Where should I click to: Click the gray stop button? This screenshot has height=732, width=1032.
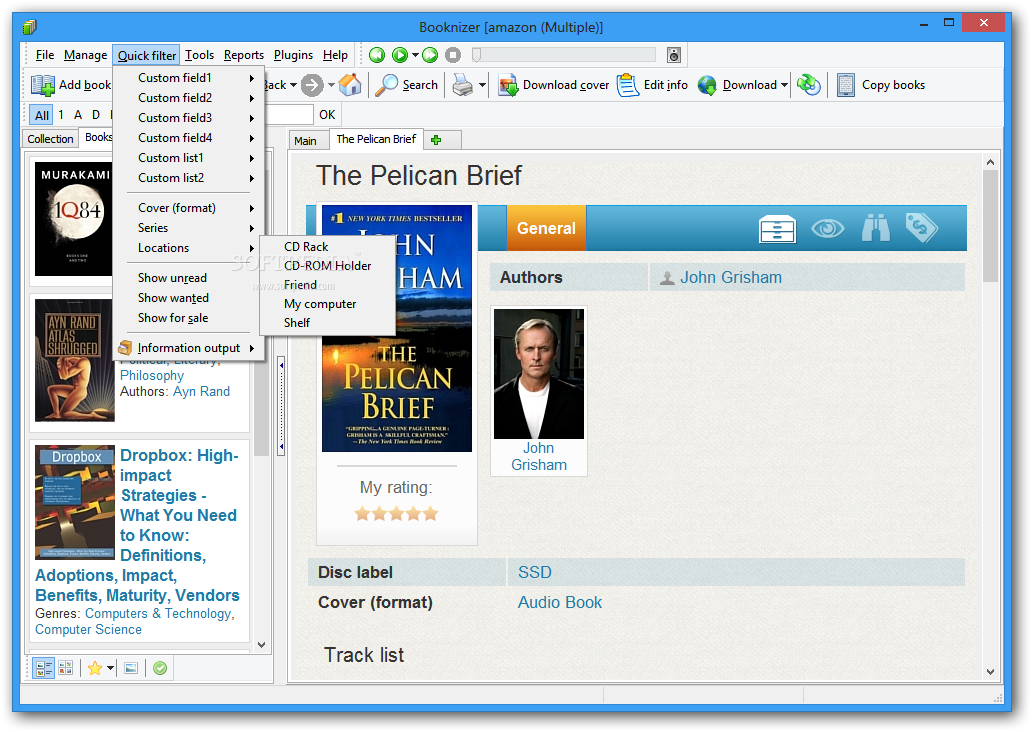pos(453,55)
